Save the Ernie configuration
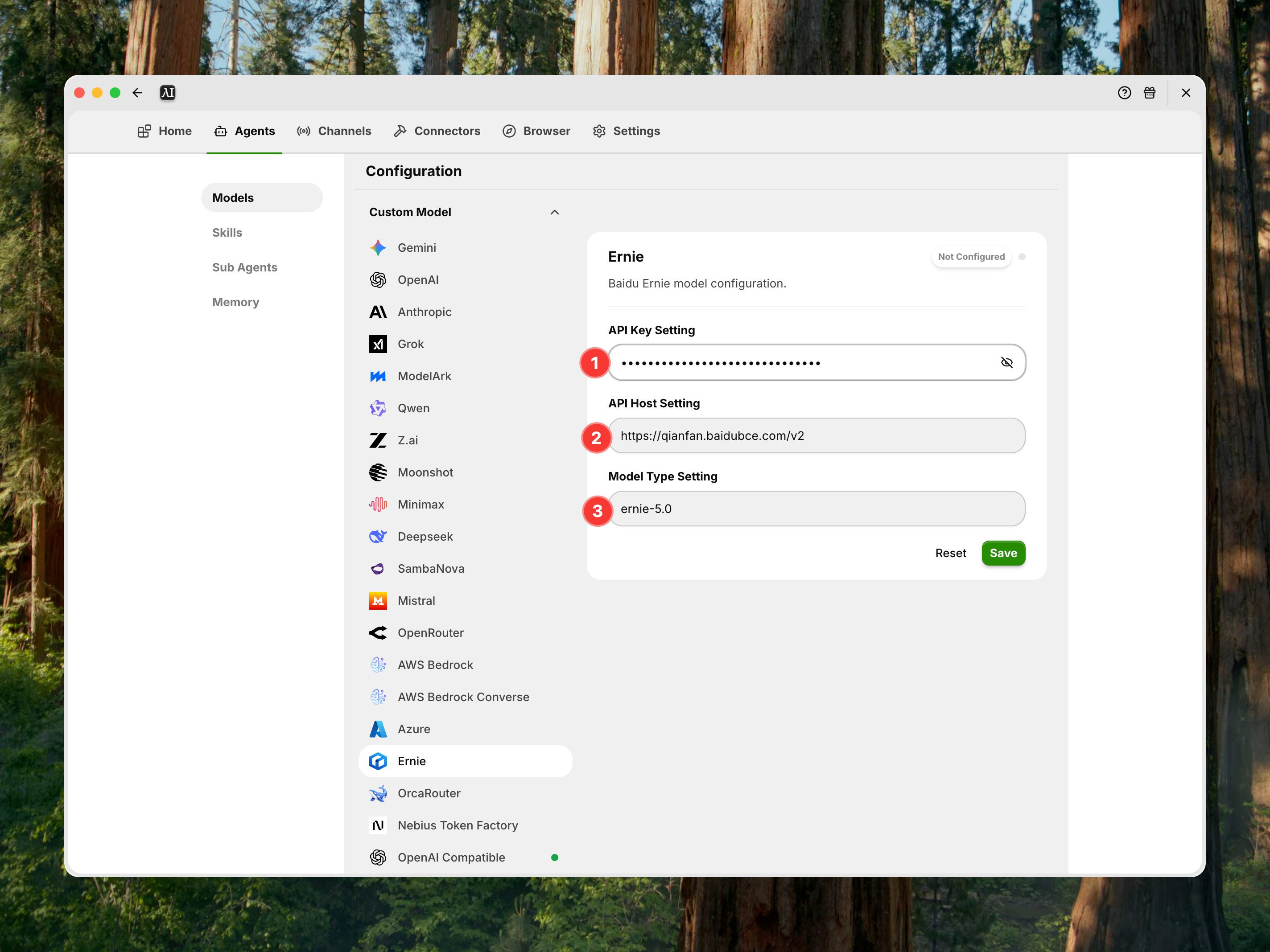 [1003, 554]
